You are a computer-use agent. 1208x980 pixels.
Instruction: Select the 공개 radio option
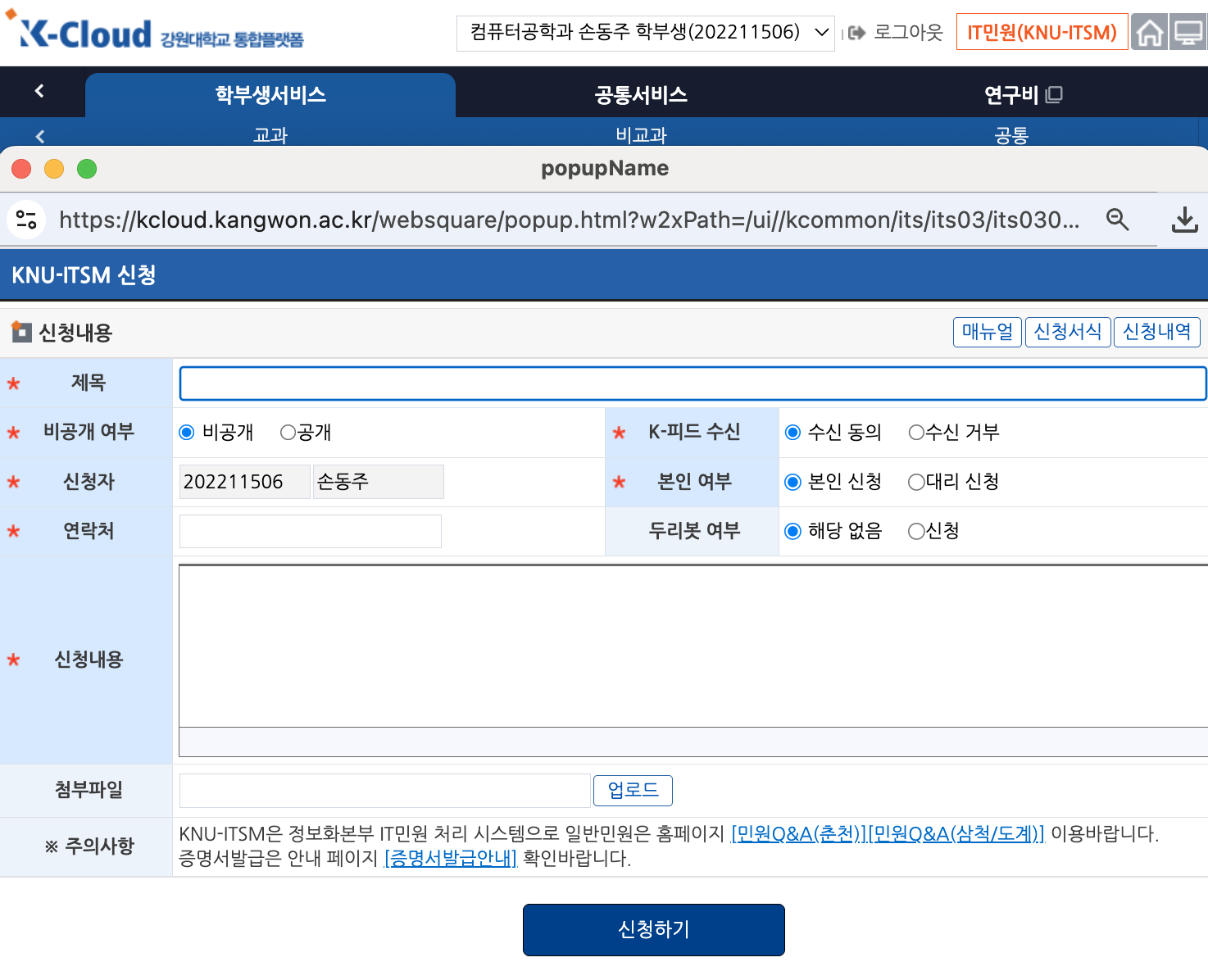(x=287, y=432)
